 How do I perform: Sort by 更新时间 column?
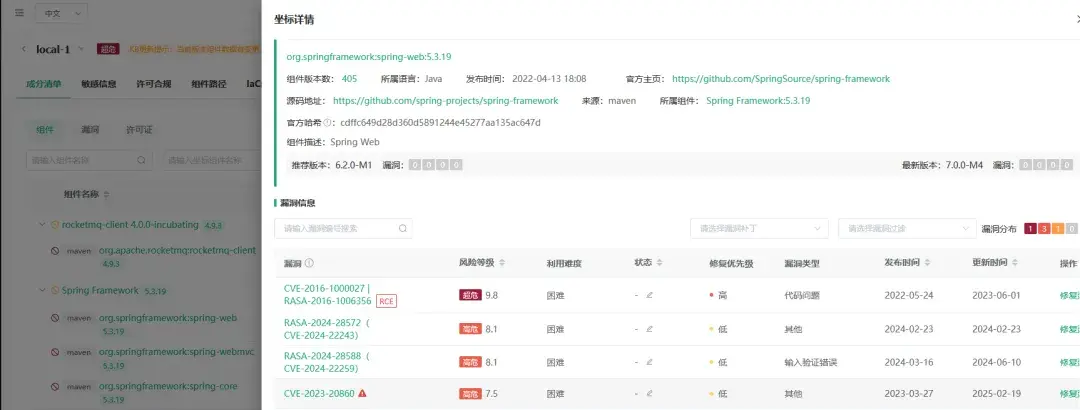click(1015, 263)
